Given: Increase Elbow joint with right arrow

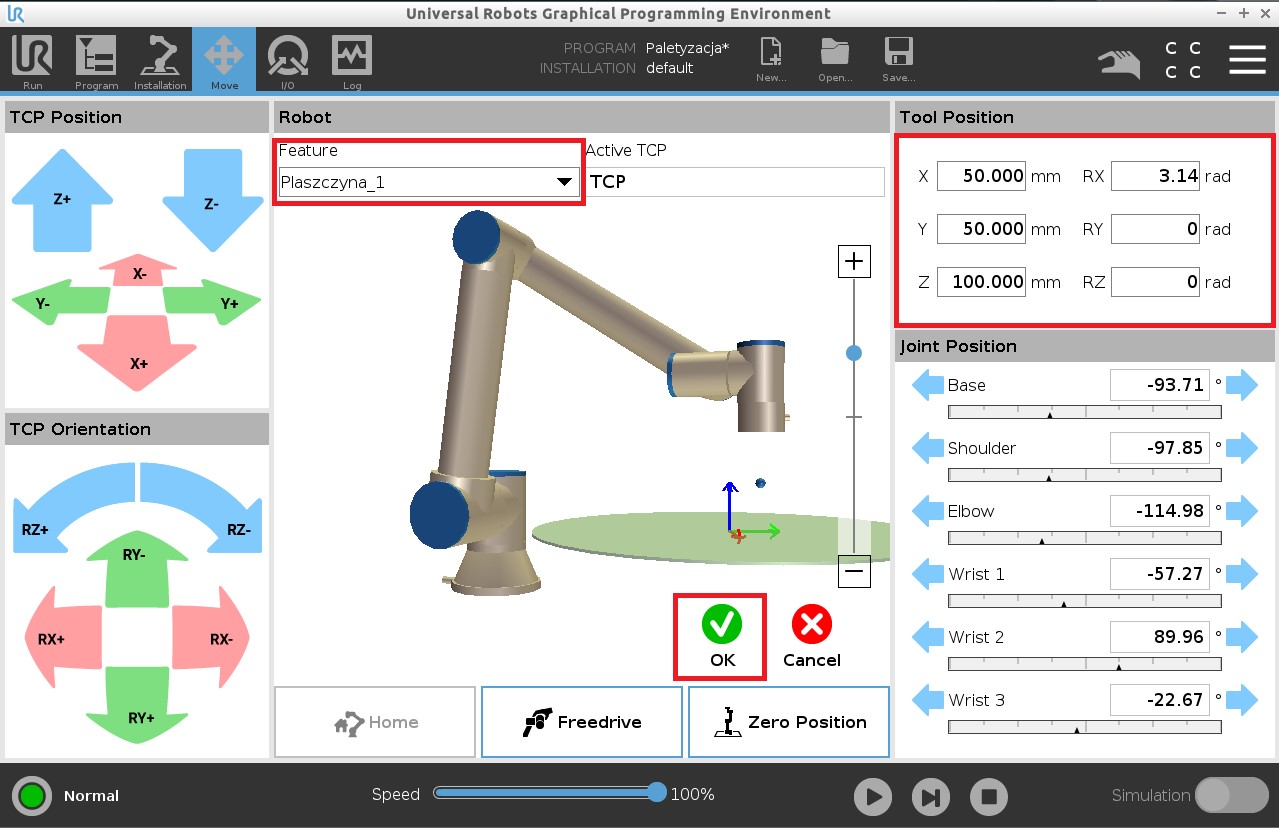Looking at the screenshot, I should (x=1242, y=511).
